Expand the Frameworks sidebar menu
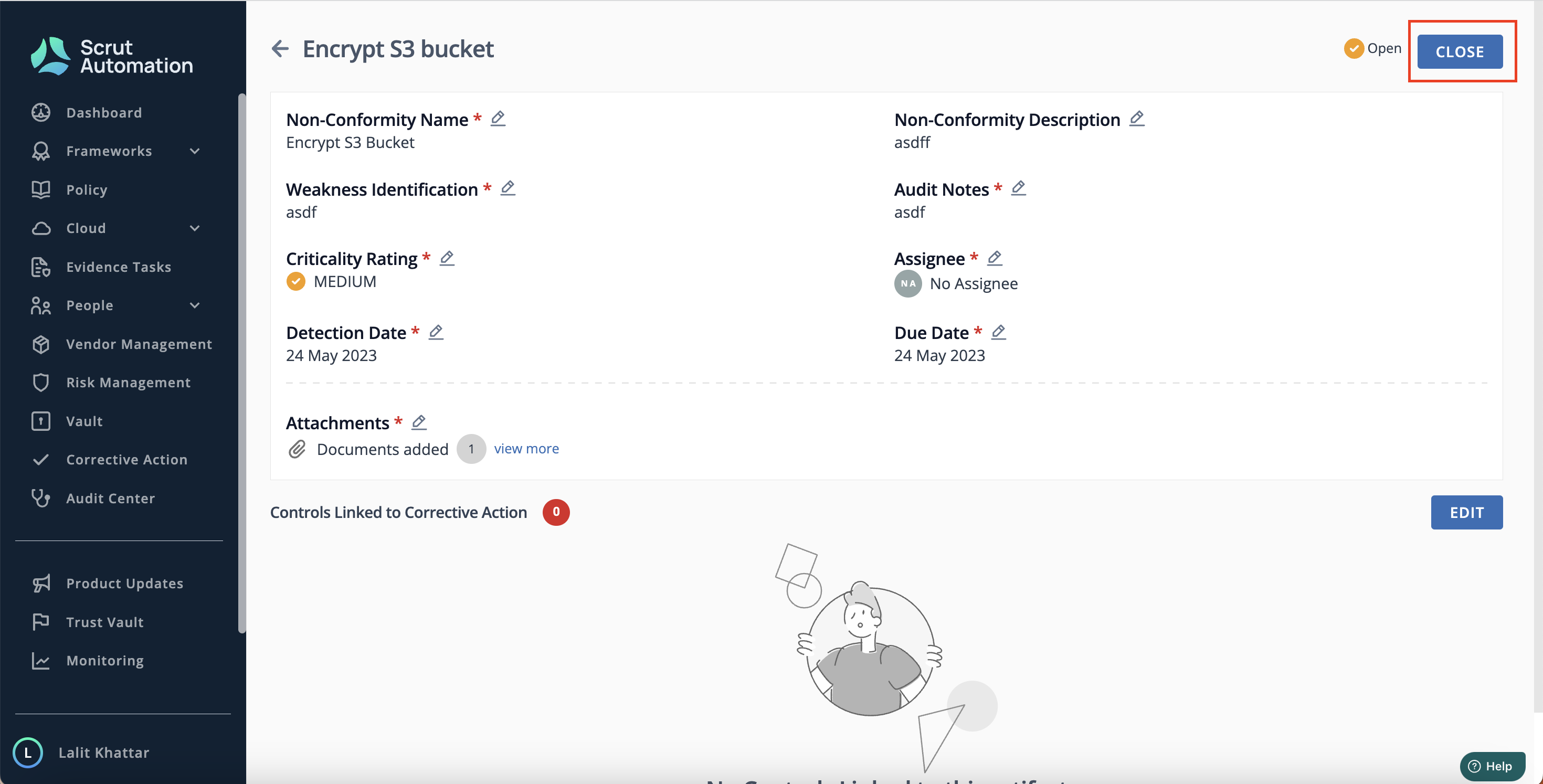This screenshot has height=784, width=1543. point(195,151)
